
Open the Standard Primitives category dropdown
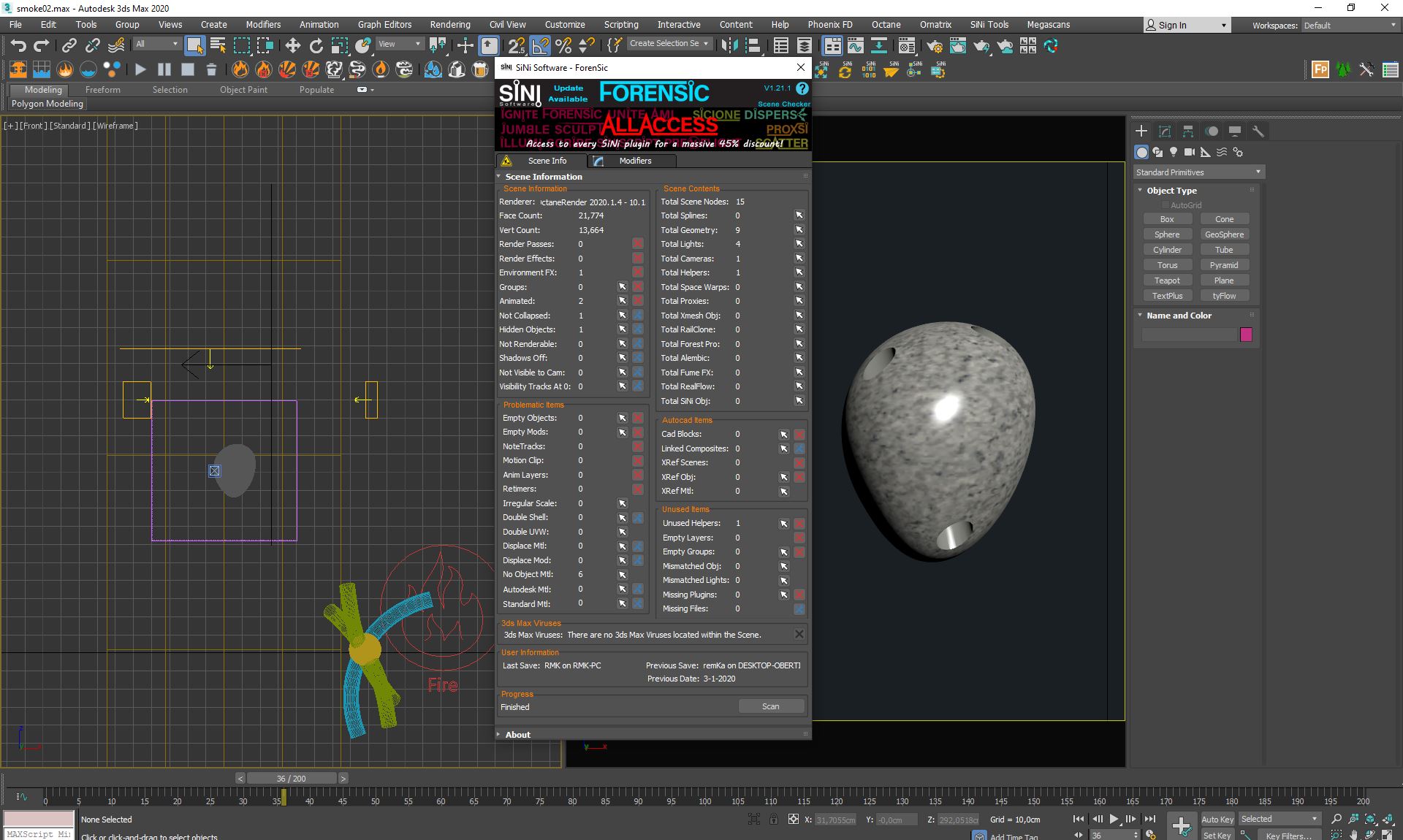[x=1198, y=172]
